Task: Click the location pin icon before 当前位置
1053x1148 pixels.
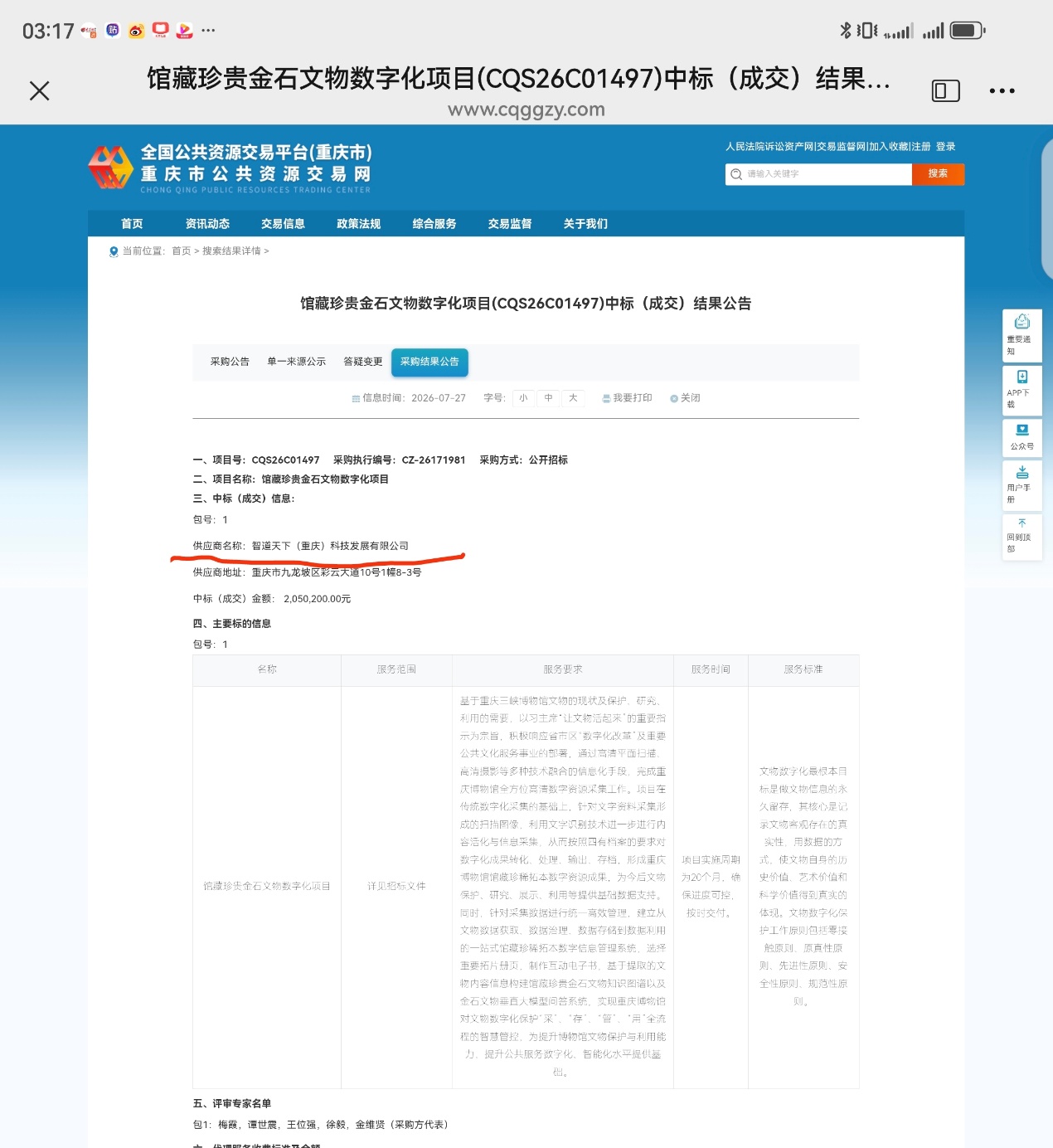Action: coord(114,251)
